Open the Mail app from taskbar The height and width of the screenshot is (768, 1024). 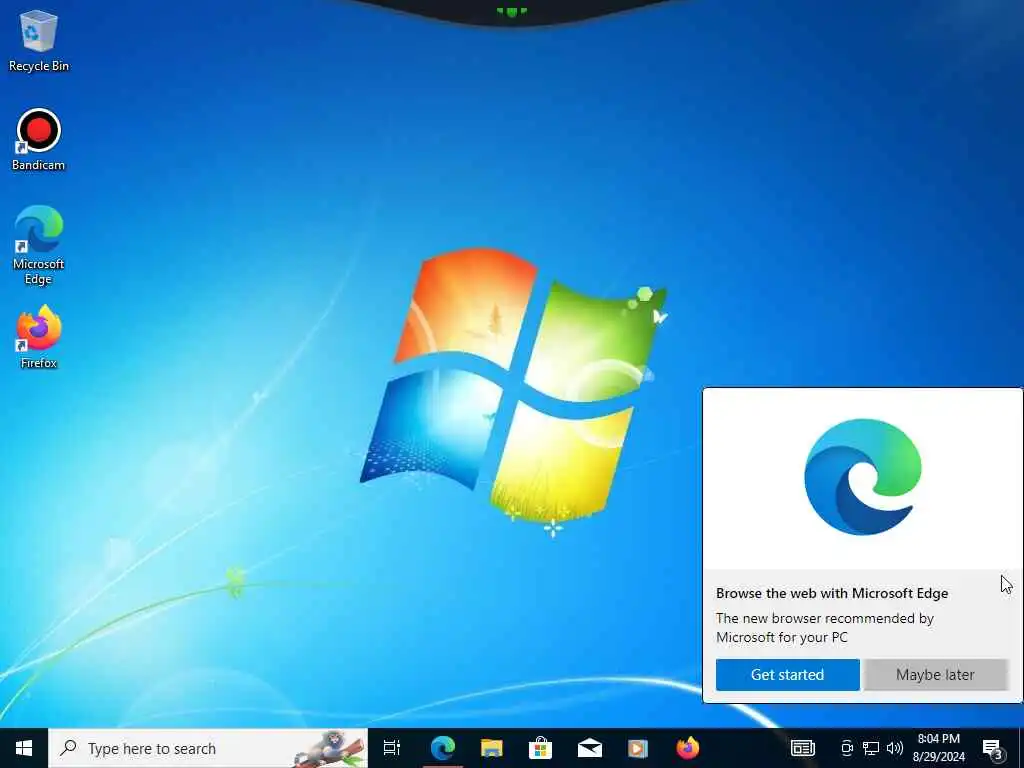[x=590, y=748]
